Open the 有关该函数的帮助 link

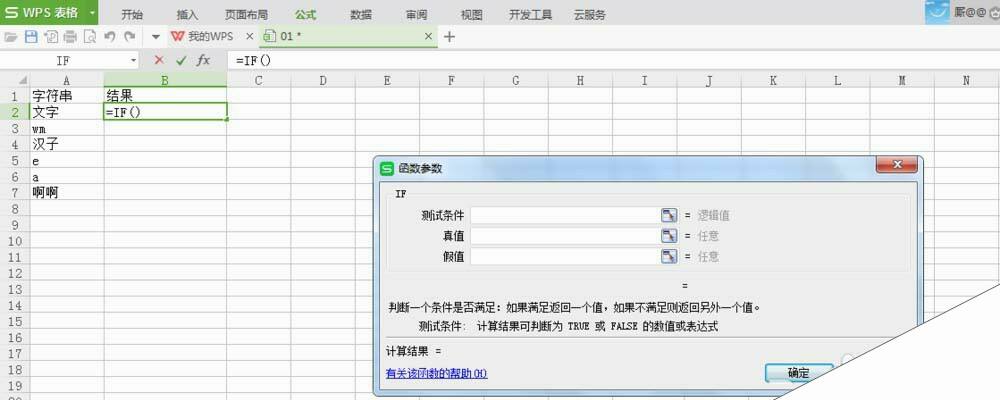[x=436, y=374]
